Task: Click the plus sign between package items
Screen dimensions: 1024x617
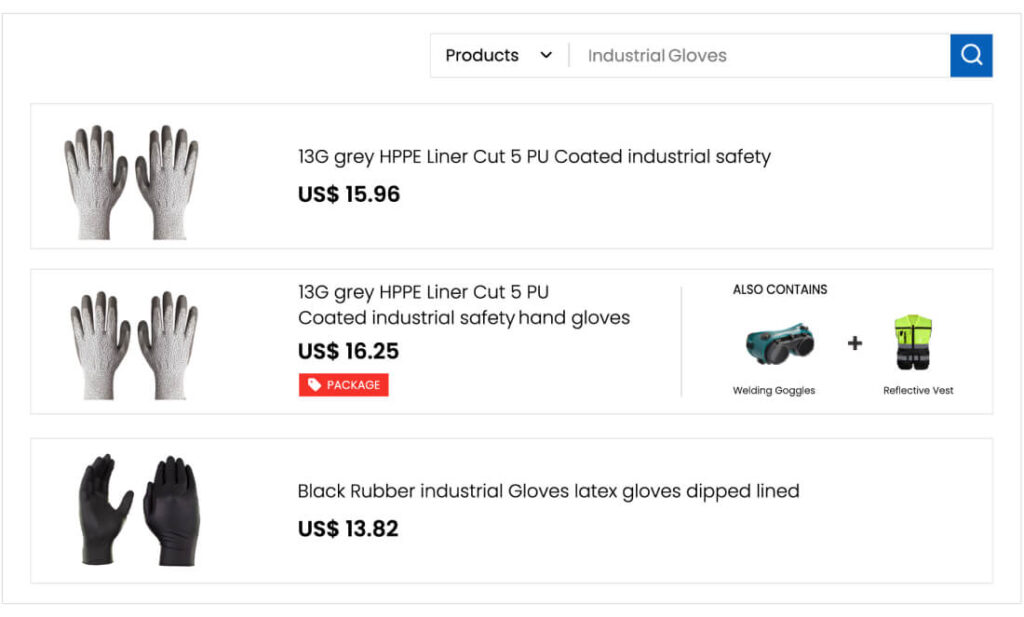Action: pyautogui.click(x=854, y=344)
